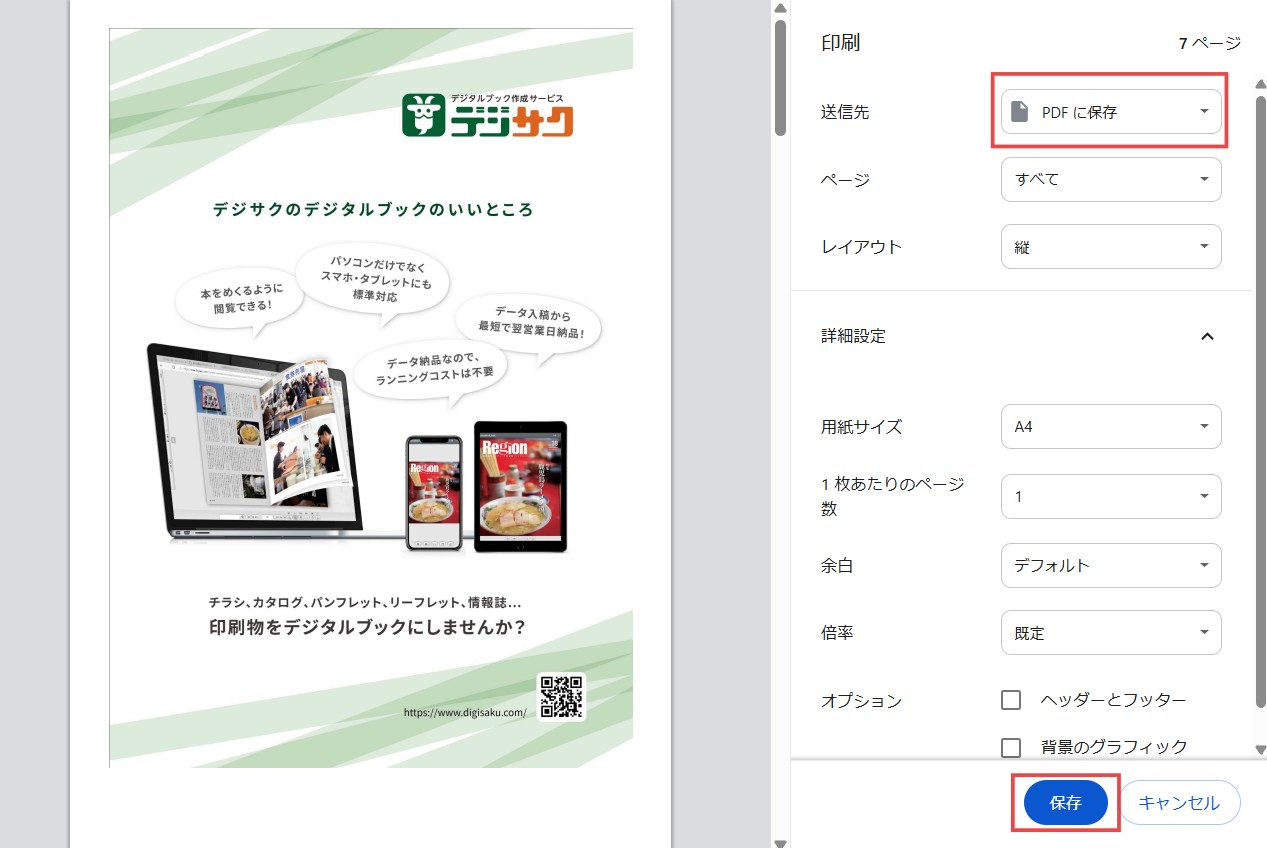The width and height of the screenshot is (1267, 848).
Task: Click the green Digisaku logo in preview
Action: pyautogui.click(x=488, y=115)
